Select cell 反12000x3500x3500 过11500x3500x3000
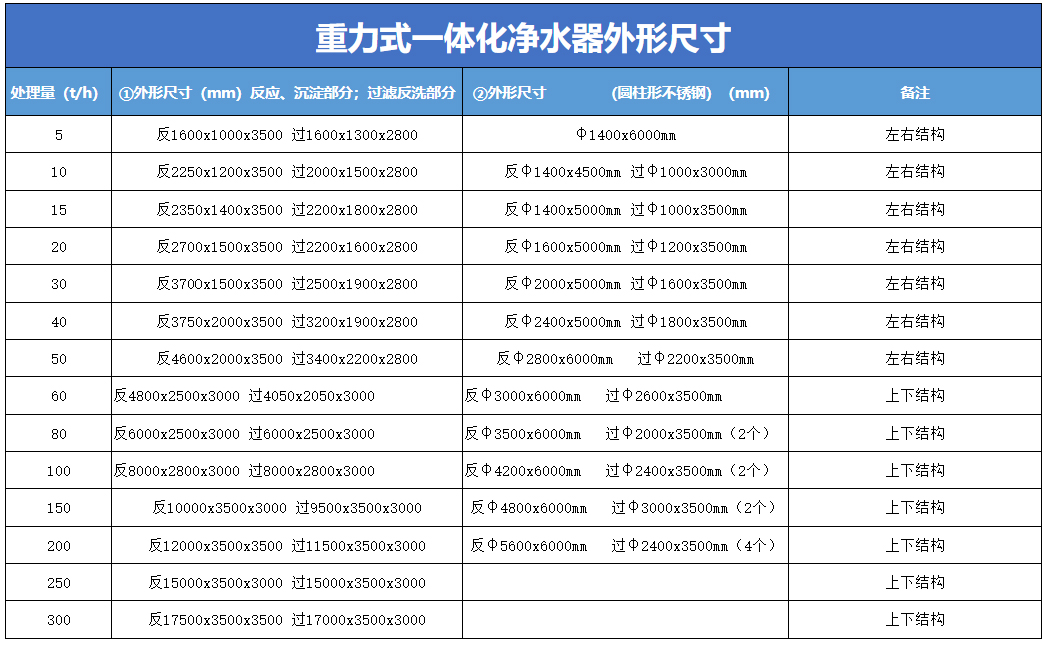The height and width of the screenshot is (654, 1046). [x=290, y=545]
